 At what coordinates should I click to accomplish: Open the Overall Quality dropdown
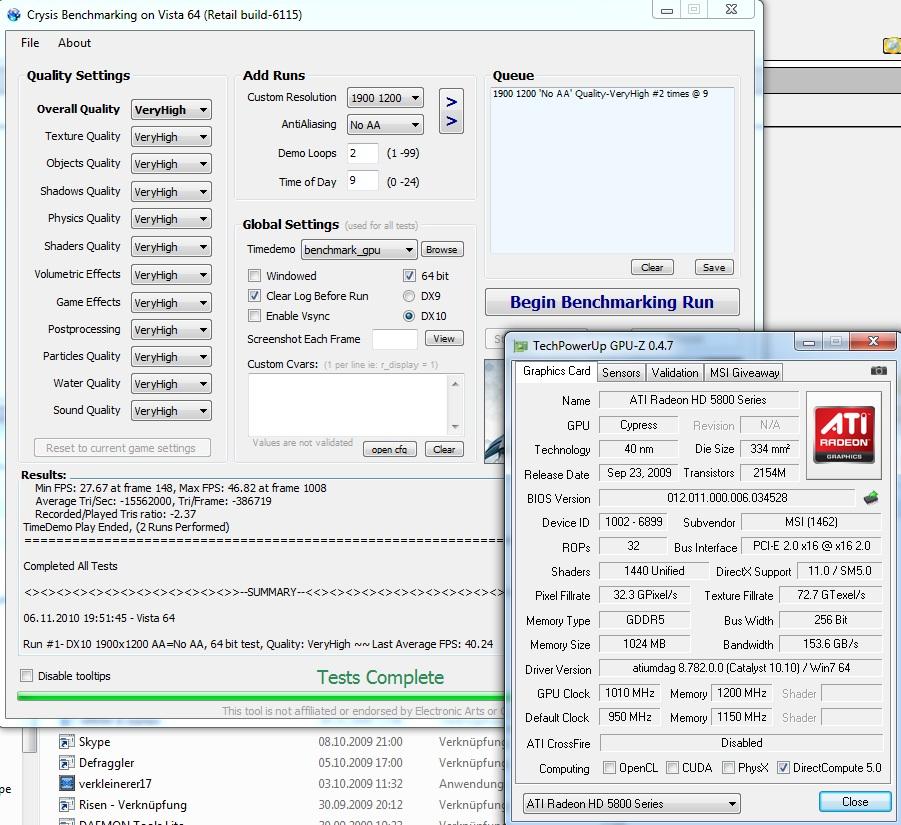pyautogui.click(x=171, y=110)
